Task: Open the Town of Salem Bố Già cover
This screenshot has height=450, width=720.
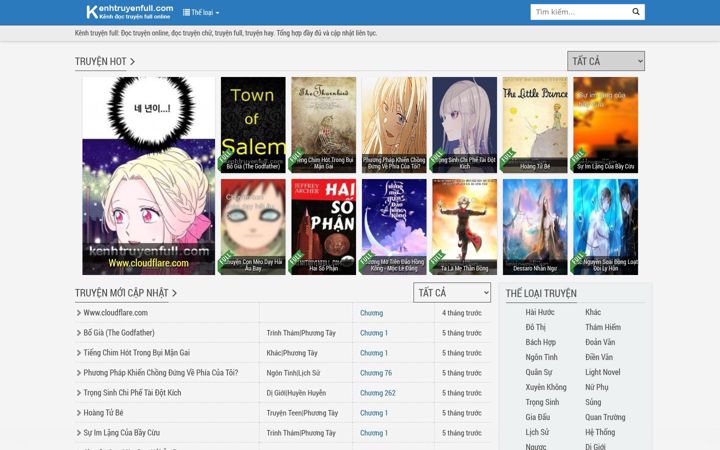Action: (253, 125)
